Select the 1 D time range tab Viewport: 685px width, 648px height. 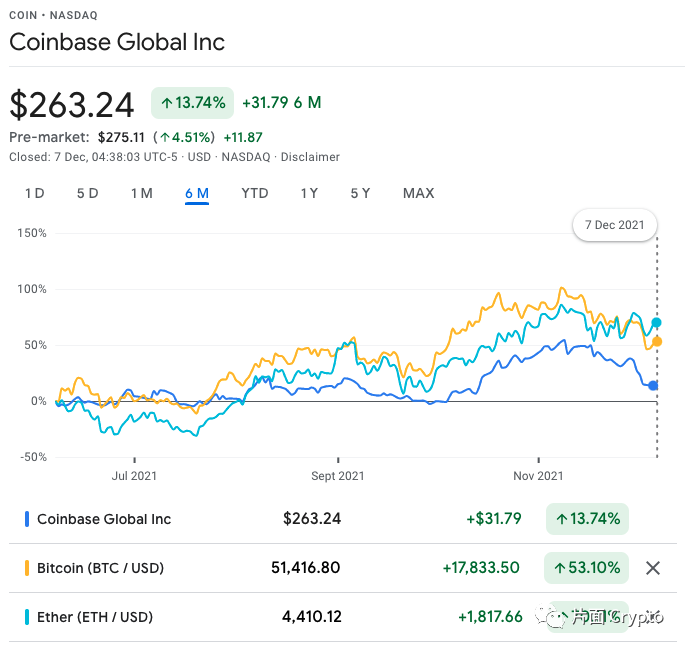click(34, 193)
